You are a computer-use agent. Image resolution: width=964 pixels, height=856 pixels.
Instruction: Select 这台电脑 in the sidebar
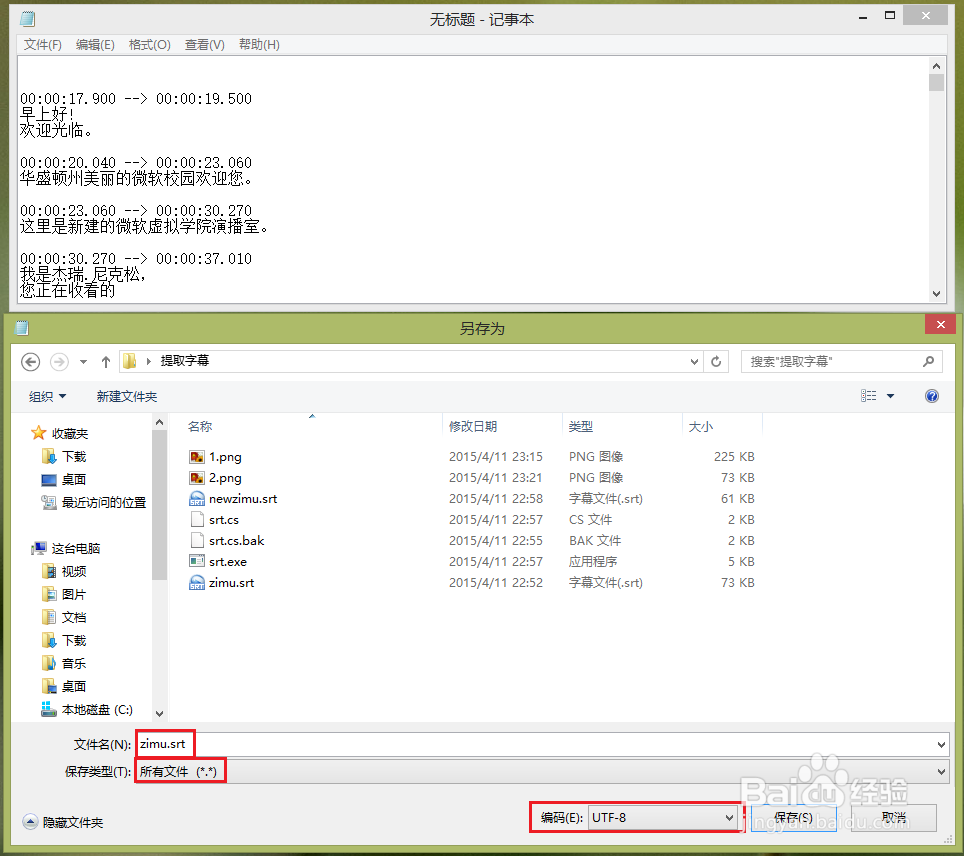(x=76, y=549)
